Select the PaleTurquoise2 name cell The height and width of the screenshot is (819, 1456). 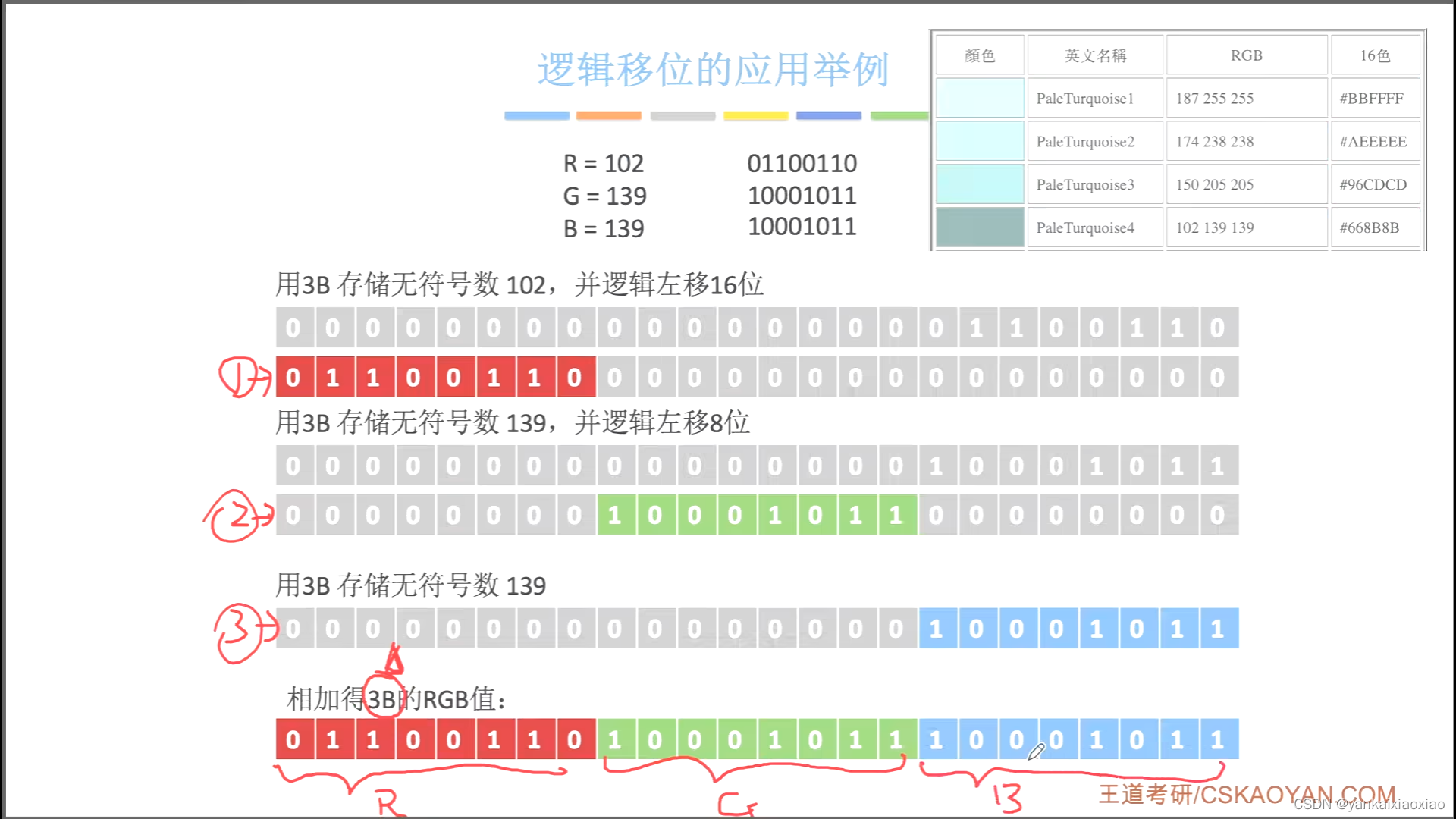pos(1095,141)
